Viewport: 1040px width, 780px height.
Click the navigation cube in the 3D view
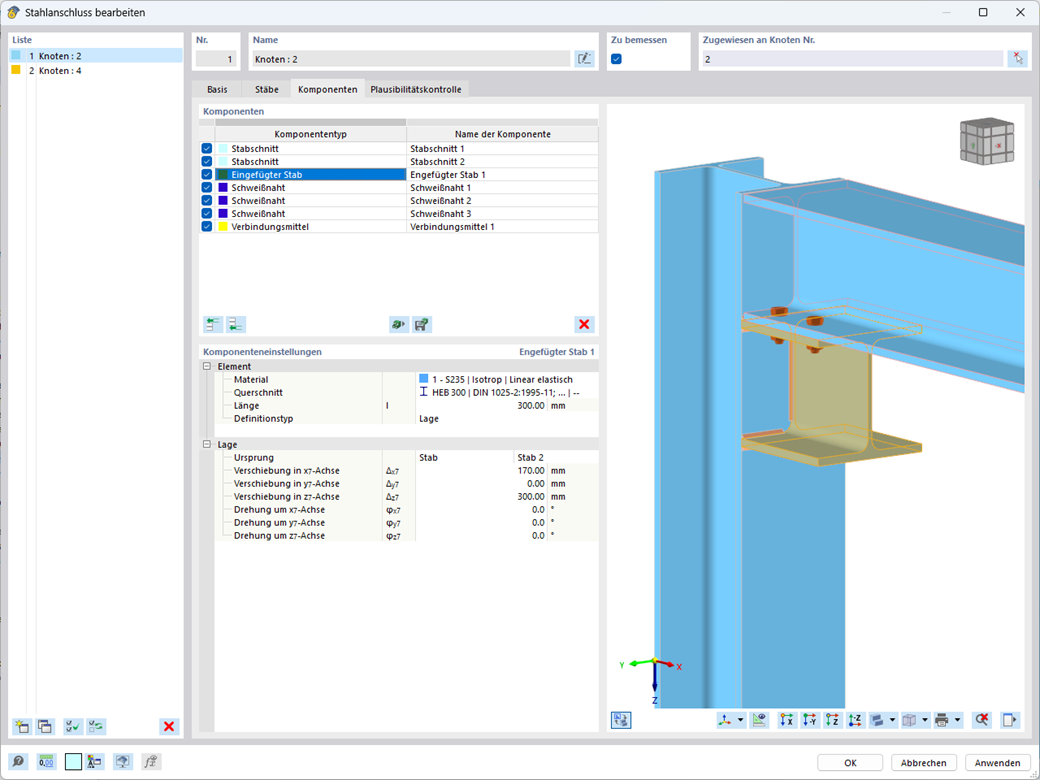click(987, 141)
